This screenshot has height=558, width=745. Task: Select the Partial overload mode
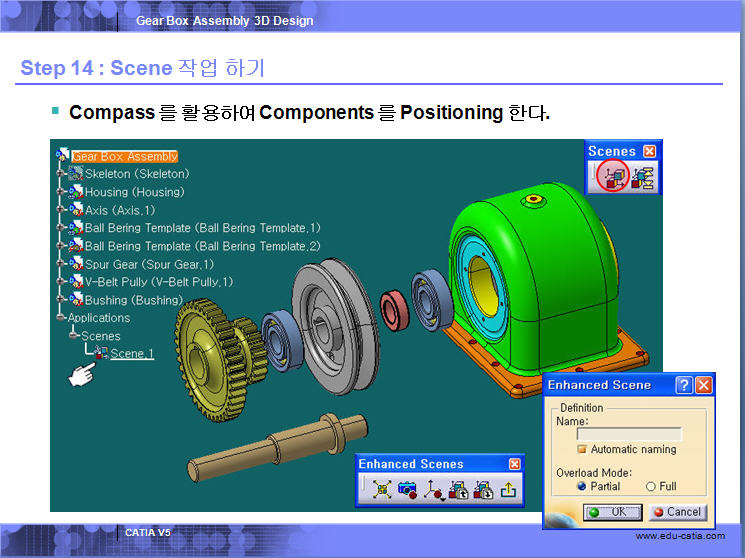[x=582, y=486]
